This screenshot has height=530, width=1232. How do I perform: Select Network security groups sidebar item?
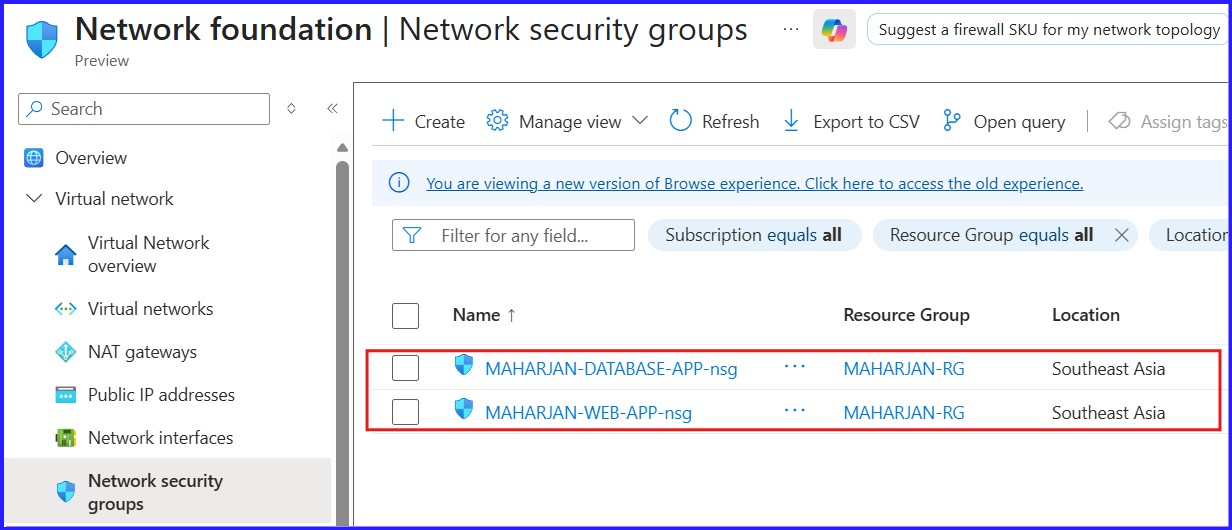(167, 492)
